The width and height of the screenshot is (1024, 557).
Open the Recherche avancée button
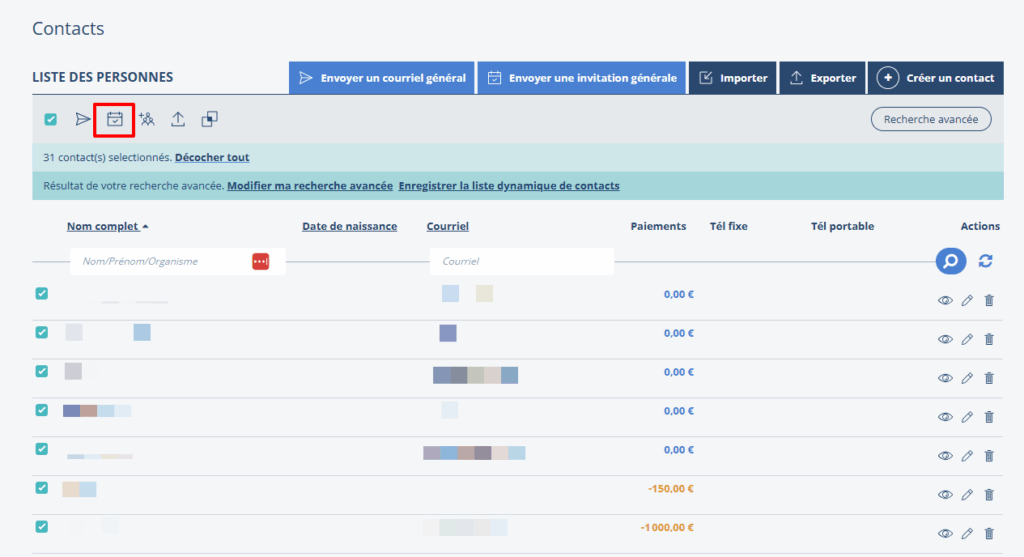pyautogui.click(x=931, y=119)
